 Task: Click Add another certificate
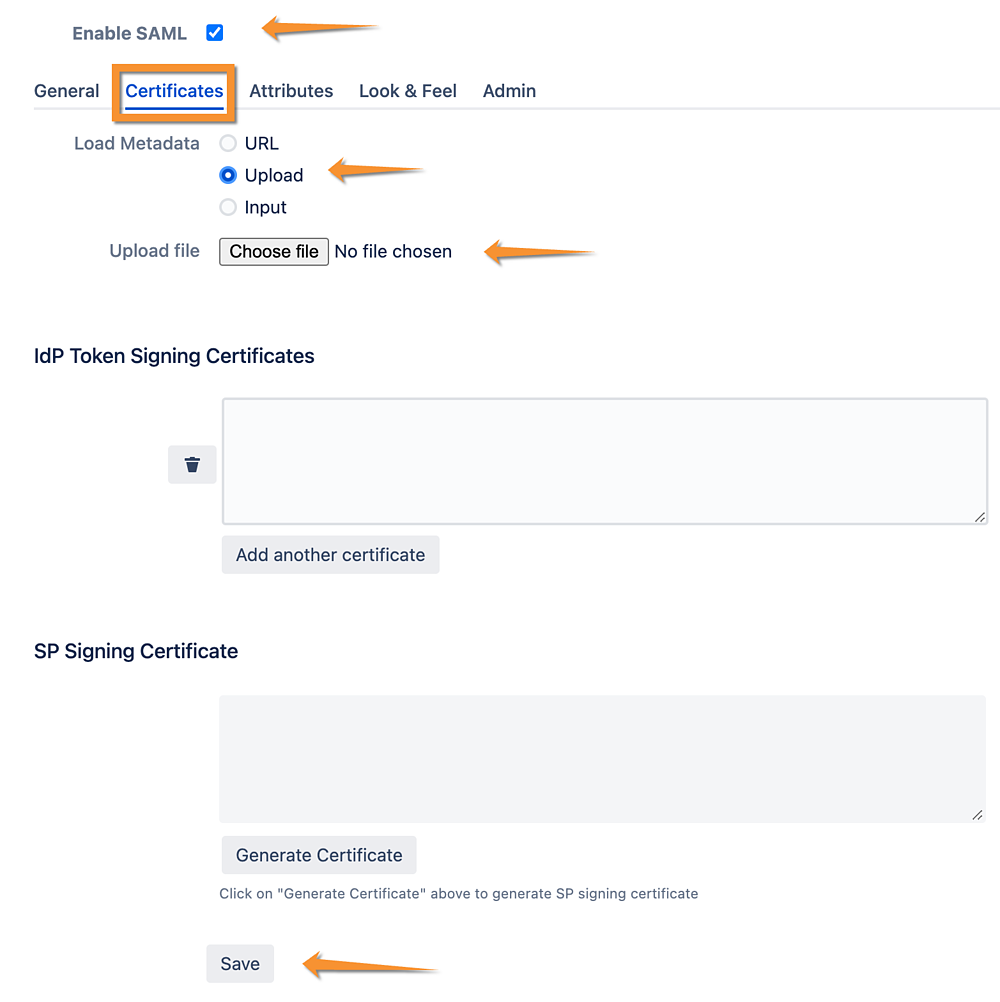(330, 555)
